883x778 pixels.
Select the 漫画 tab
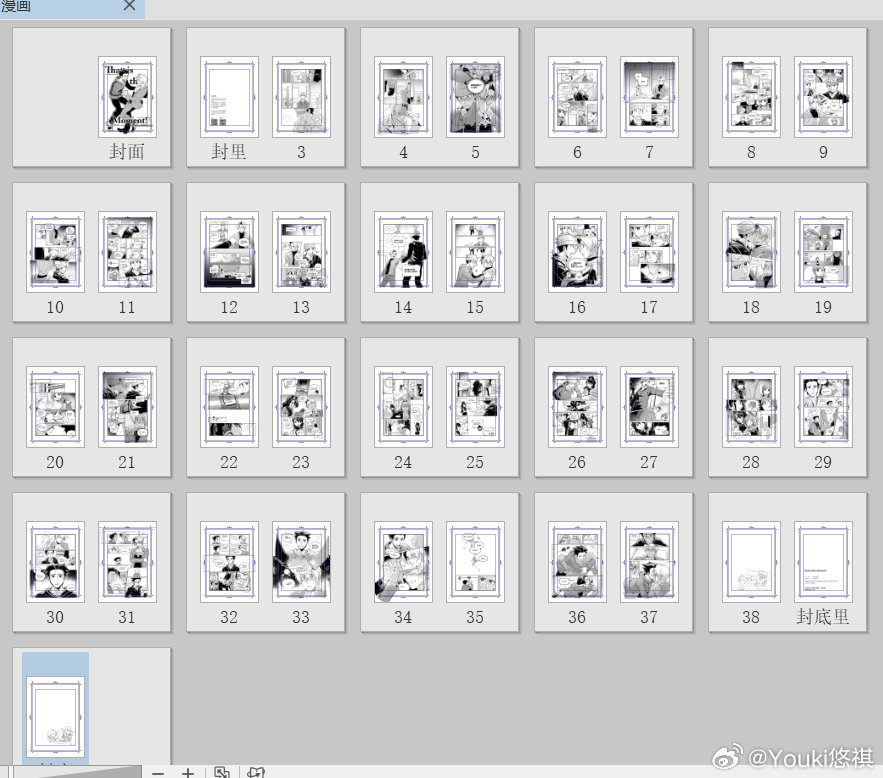(72, 7)
